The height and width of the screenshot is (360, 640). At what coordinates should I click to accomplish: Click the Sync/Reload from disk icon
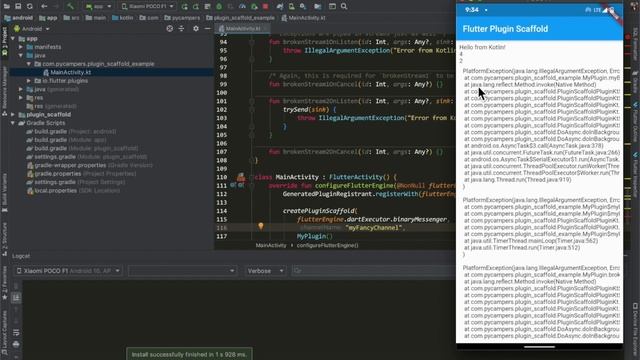point(30,6)
